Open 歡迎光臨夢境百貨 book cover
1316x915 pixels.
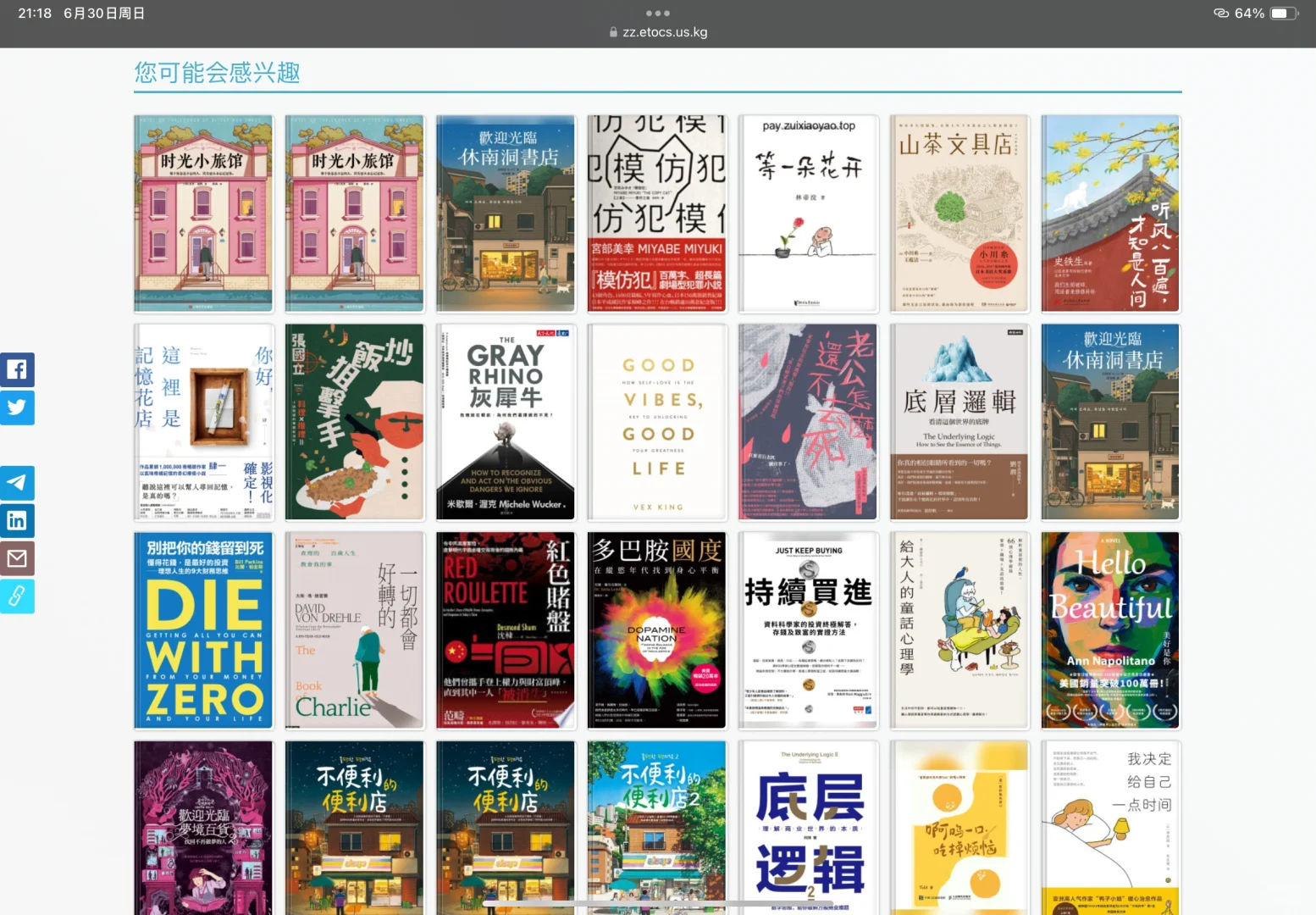[204, 828]
